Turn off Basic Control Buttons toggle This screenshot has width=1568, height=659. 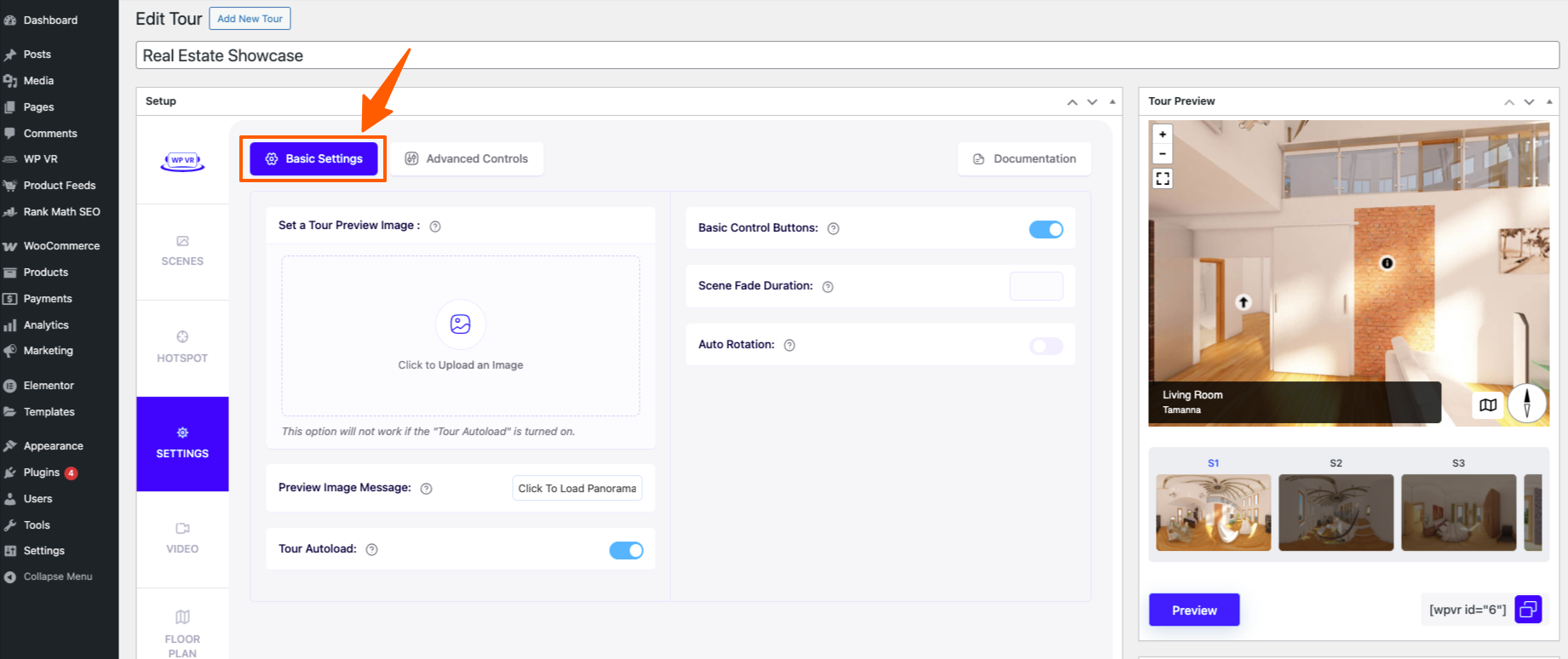(1046, 230)
